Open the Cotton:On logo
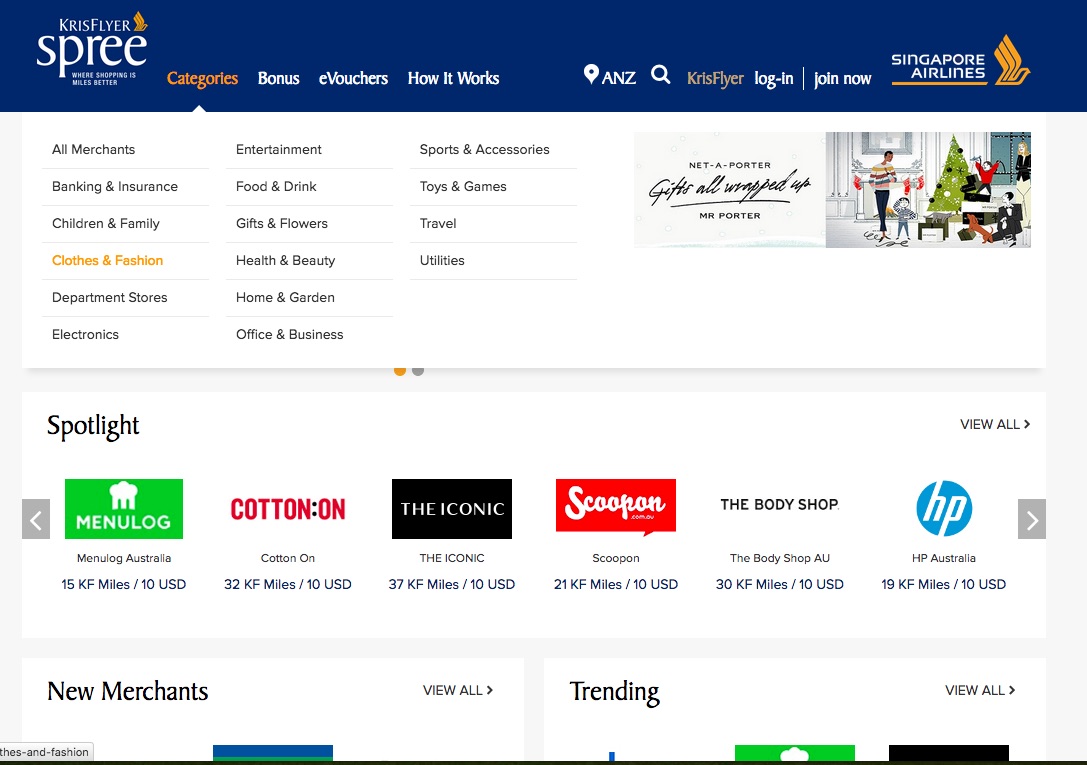 [x=288, y=509]
